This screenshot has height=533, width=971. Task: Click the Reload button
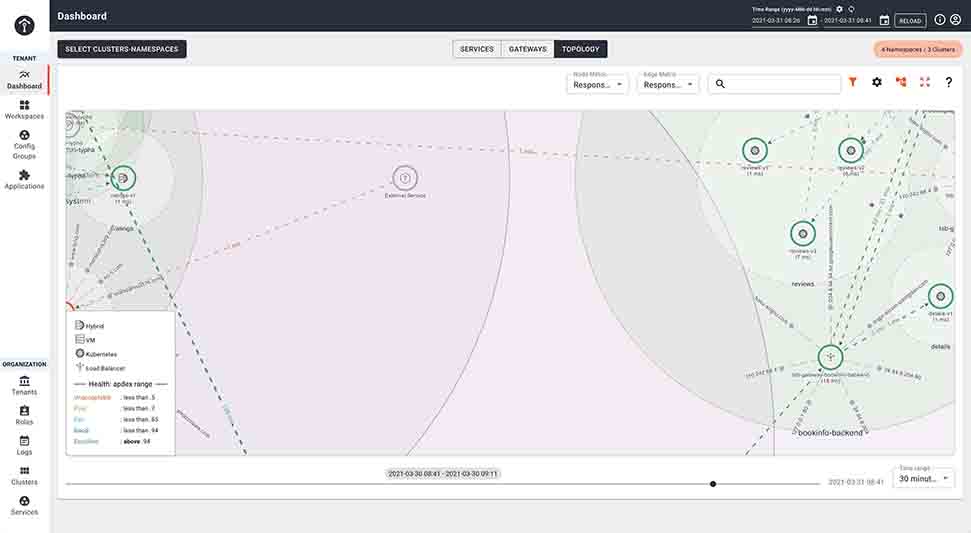[x=910, y=20]
